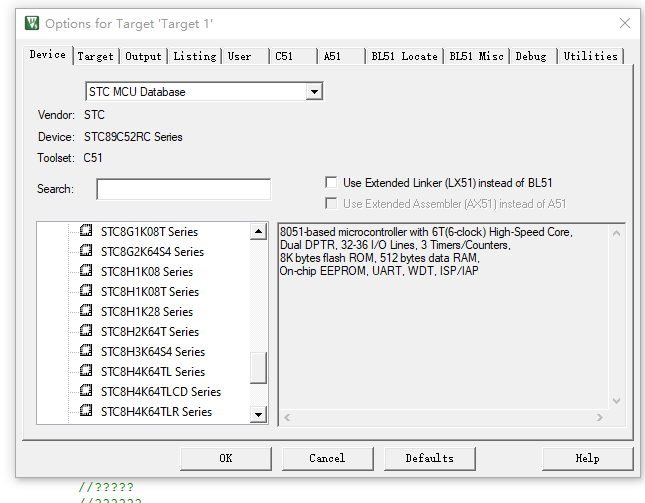Open the BL51 Locate tab
Image resolution: width=645 pixels, height=503 pixels.
point(404,56)
